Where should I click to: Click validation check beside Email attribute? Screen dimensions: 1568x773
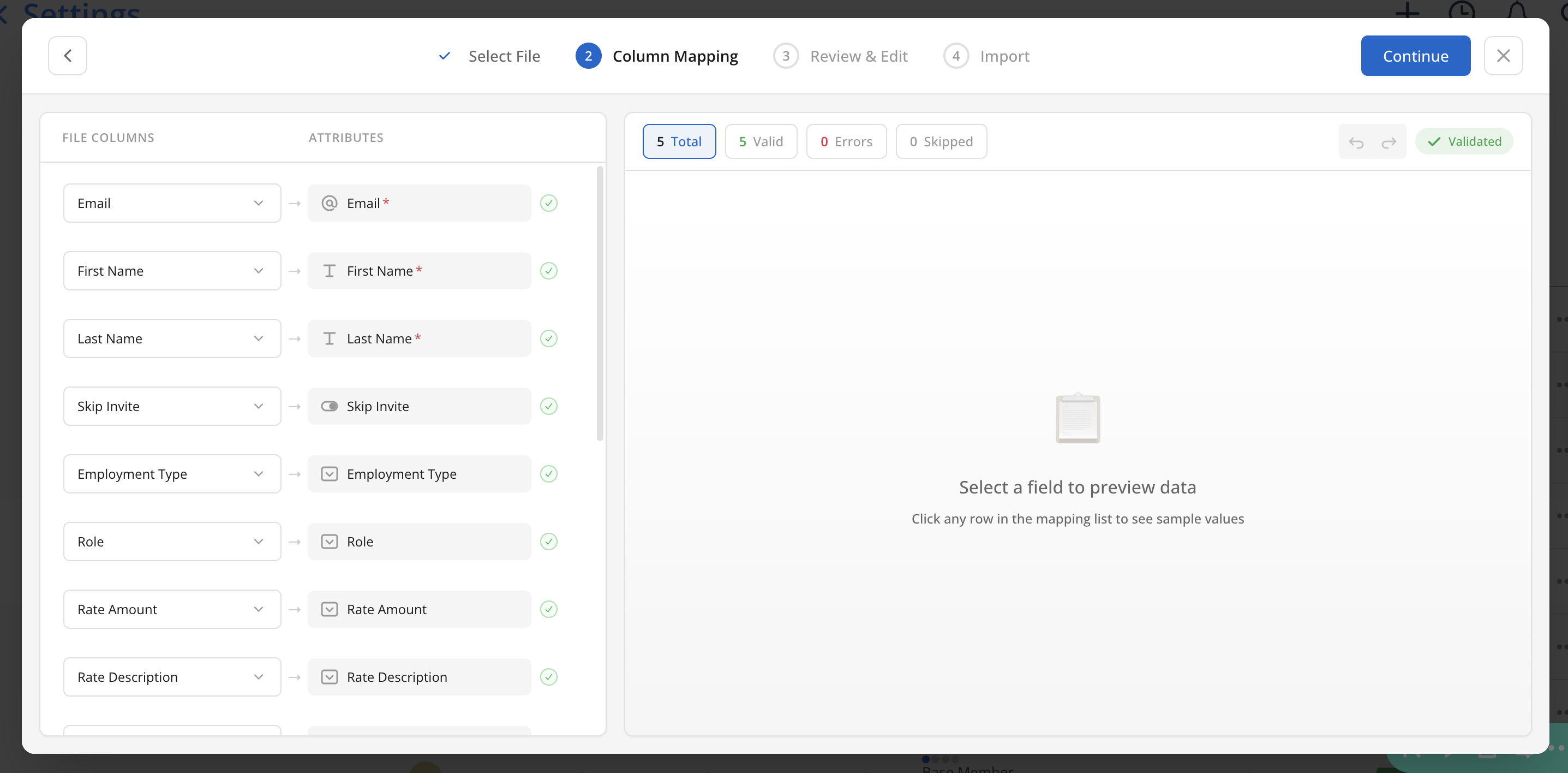(x=548, y=204)
